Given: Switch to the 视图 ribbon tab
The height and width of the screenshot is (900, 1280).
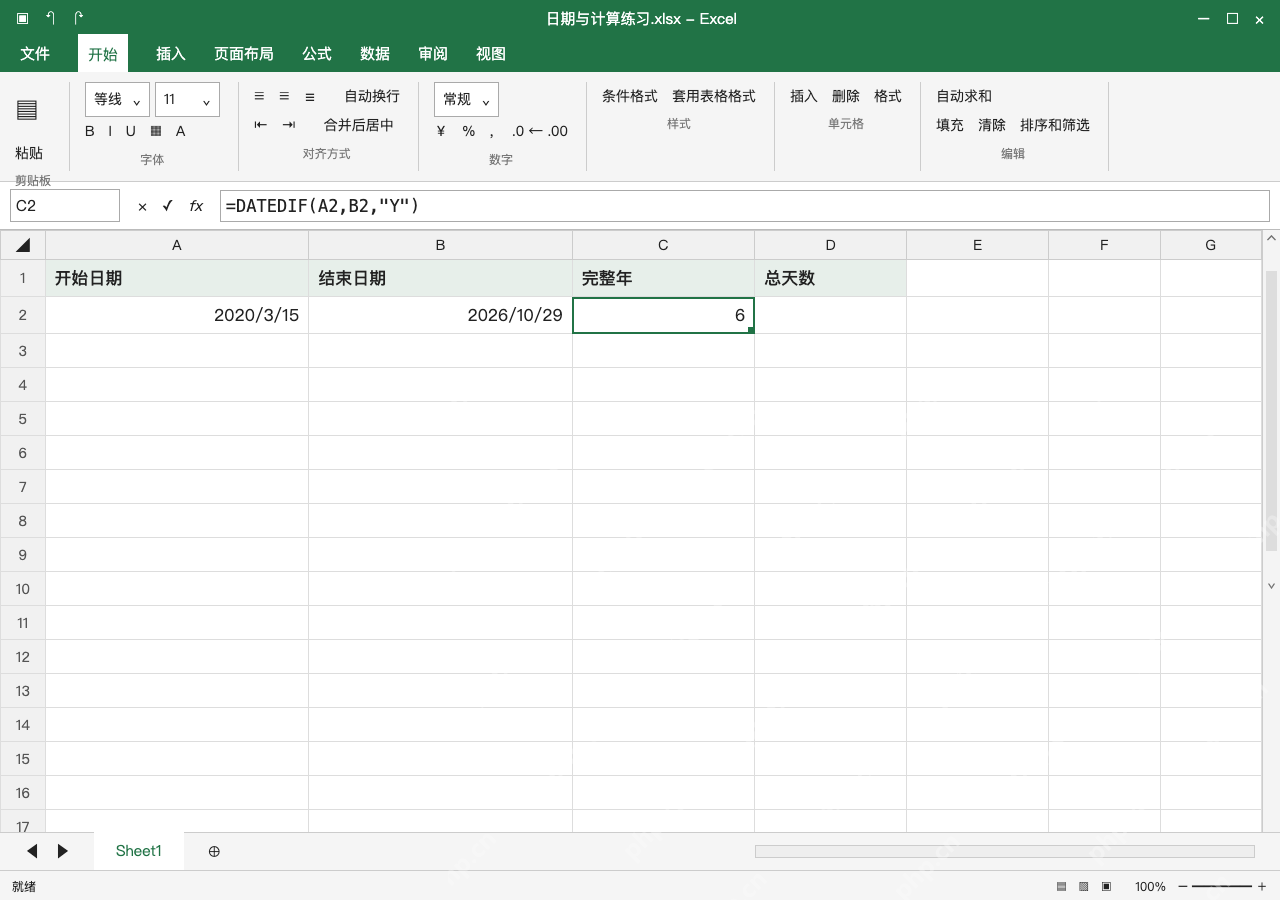Looking at the screenshot, I should pos(491,54).
